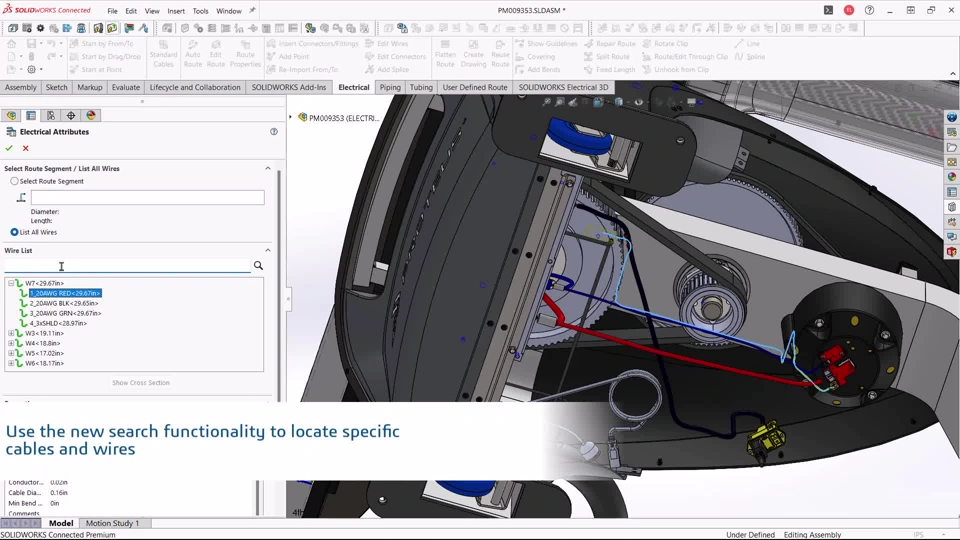Open the FeatureManager design tree tab
Image resolution: width=960 pixels, height=540 pixels.
click(11, 115)
